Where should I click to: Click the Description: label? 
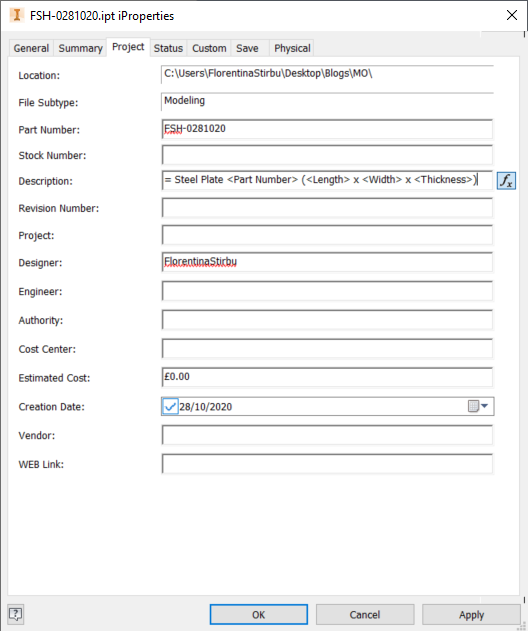coord(45,181)
